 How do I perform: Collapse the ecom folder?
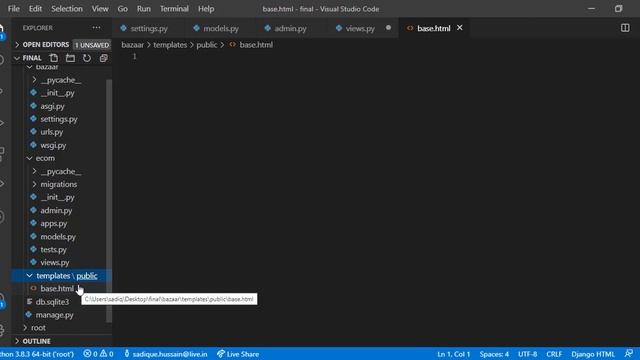[45, 158]
